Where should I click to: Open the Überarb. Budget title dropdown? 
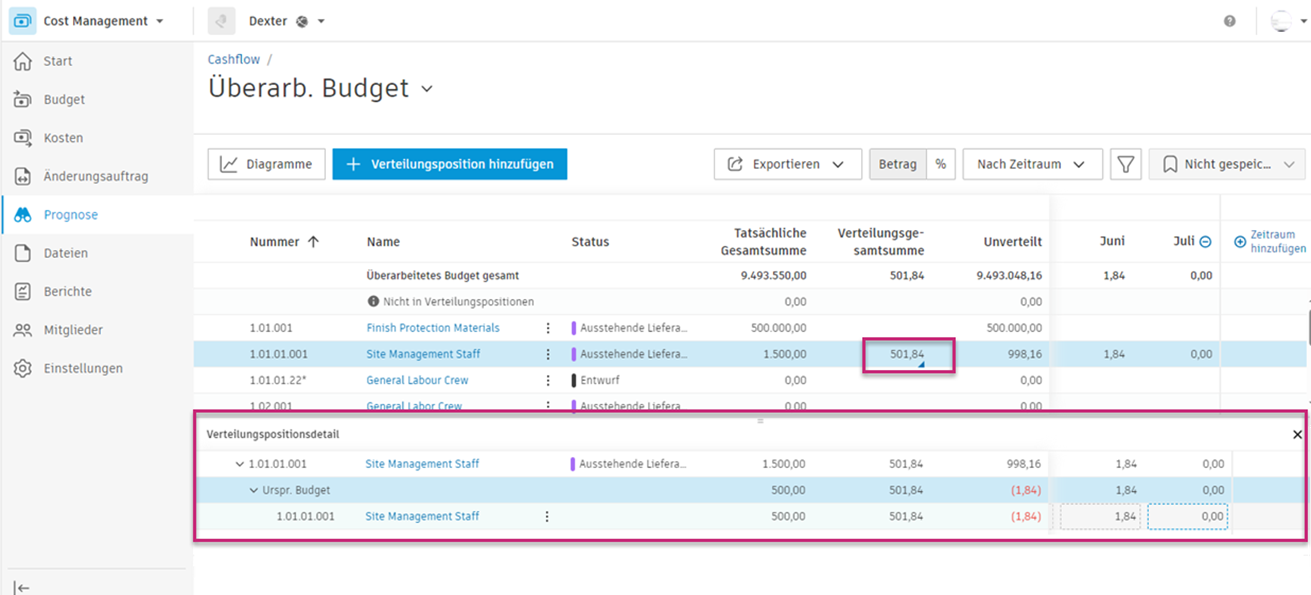[x=427, y=89]
